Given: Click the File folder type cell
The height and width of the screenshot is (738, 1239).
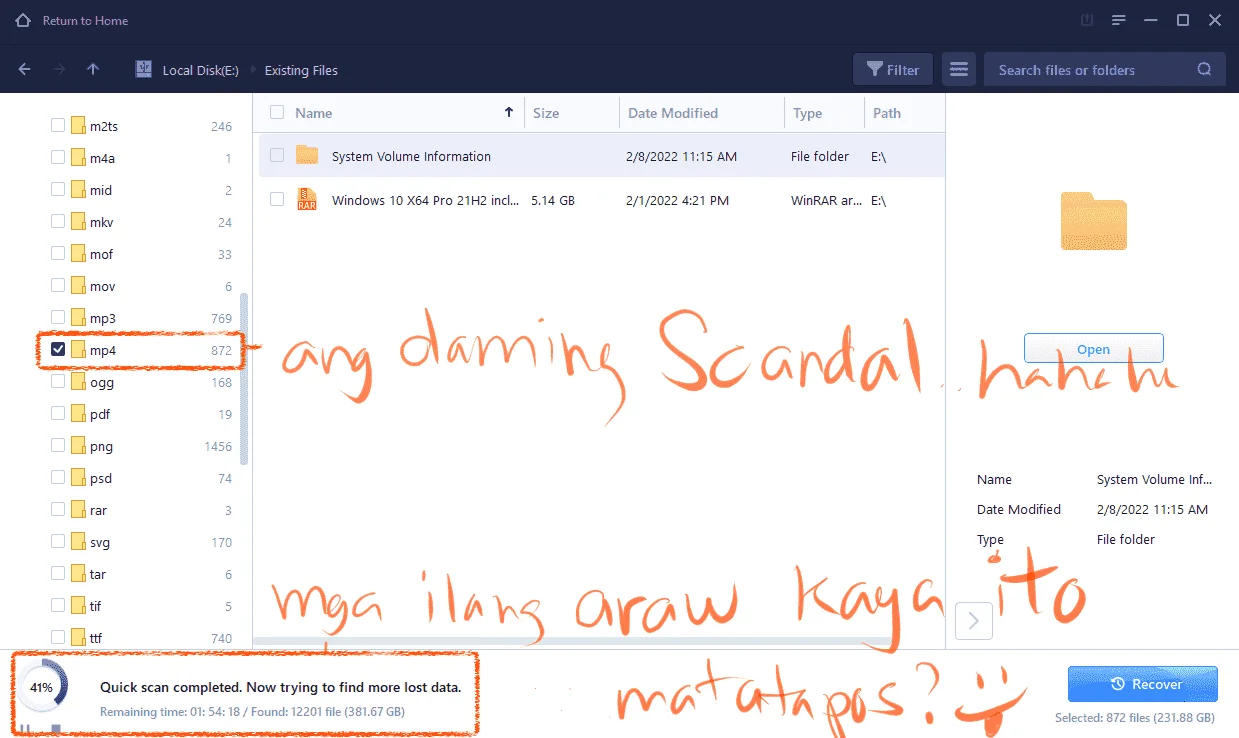Looking at the screenshot, I should tap(820, 156).
